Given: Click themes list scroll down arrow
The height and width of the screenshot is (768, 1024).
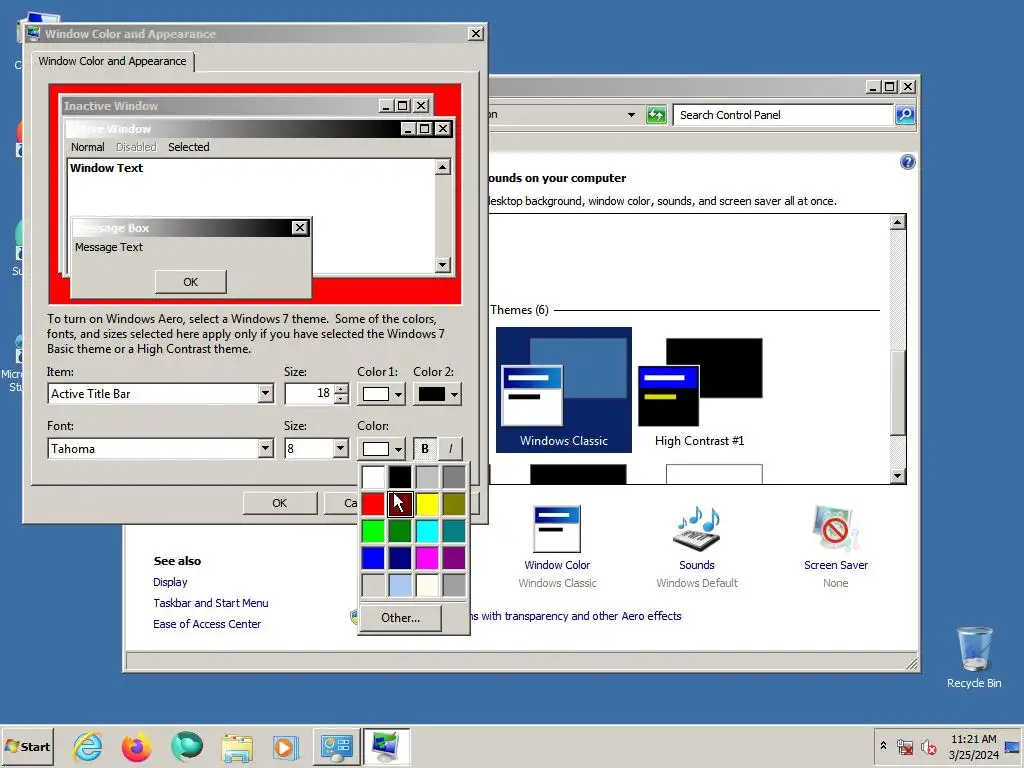Looking at the screenshot, I should click(x=898, y=475).
